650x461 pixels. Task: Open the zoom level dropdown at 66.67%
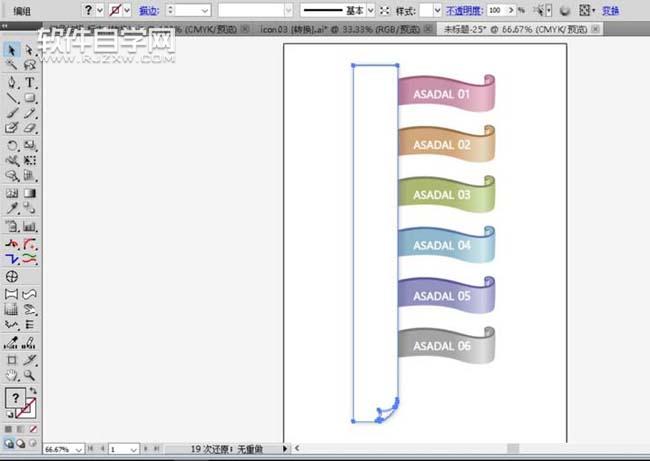[79, 450]
